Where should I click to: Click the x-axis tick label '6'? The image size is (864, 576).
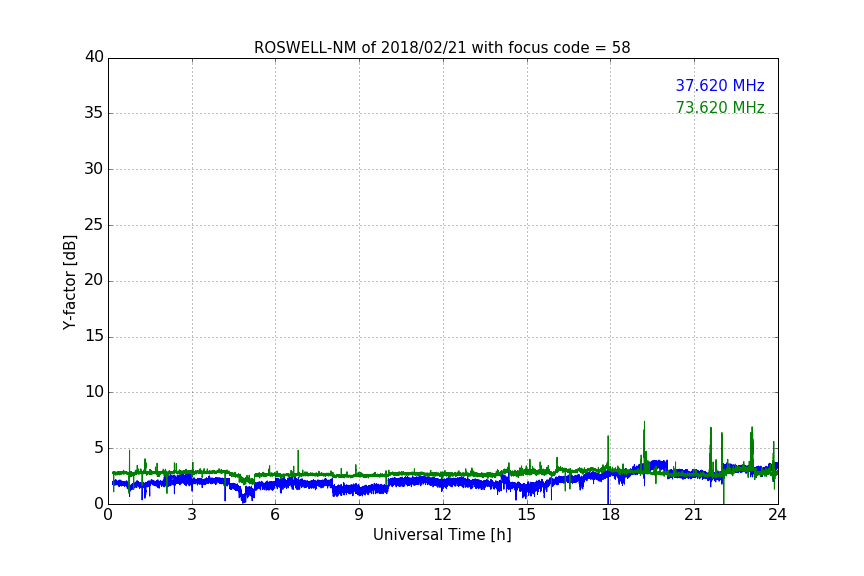point(276,515)
